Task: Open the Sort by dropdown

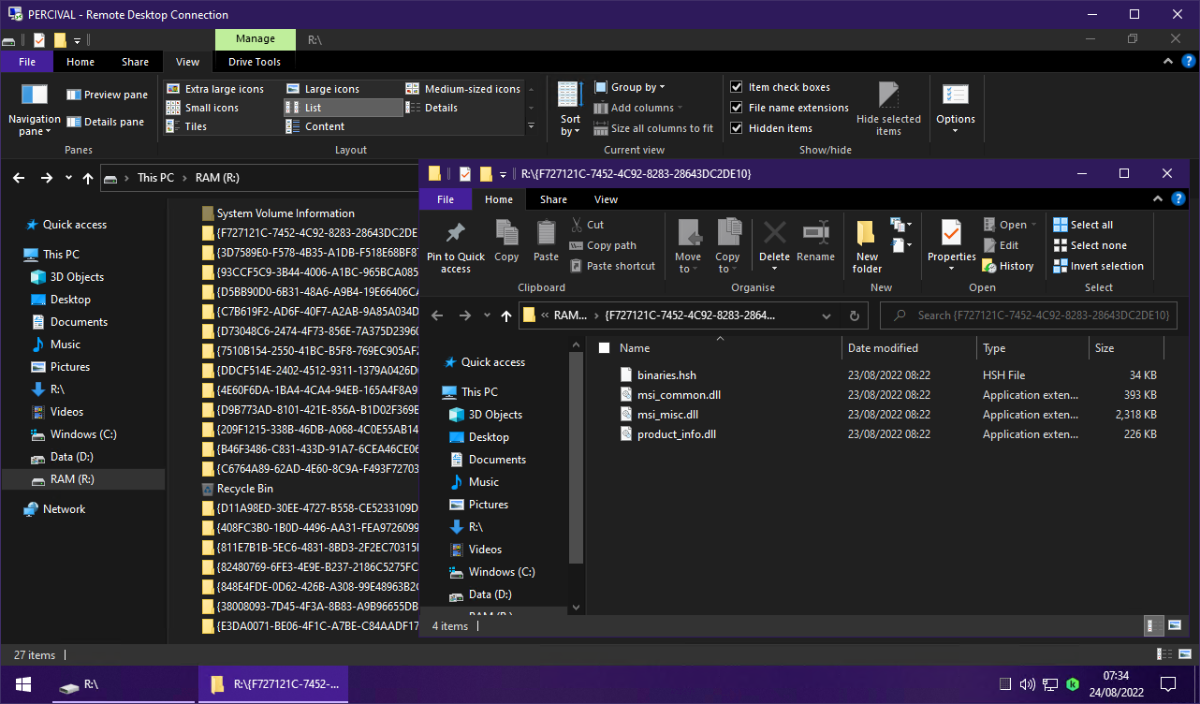Action: pos(569,109)
